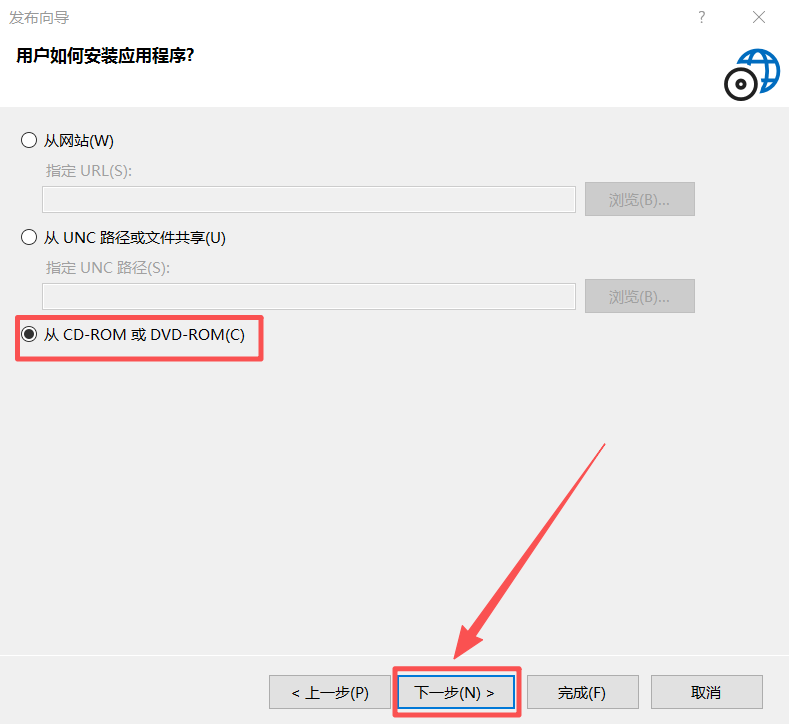Viewport: 789px width, 724px height.
Task: Click the 完成(F) finish button
Action: pos(582,692)
